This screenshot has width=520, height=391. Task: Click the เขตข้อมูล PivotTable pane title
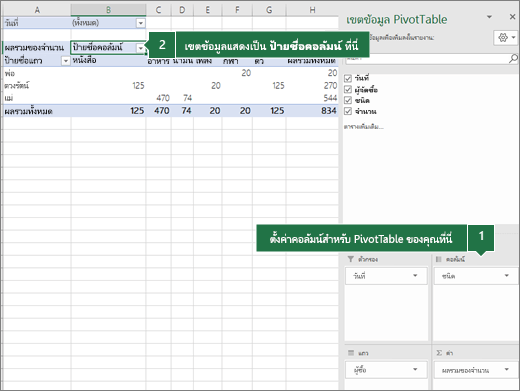click(397, 20)
